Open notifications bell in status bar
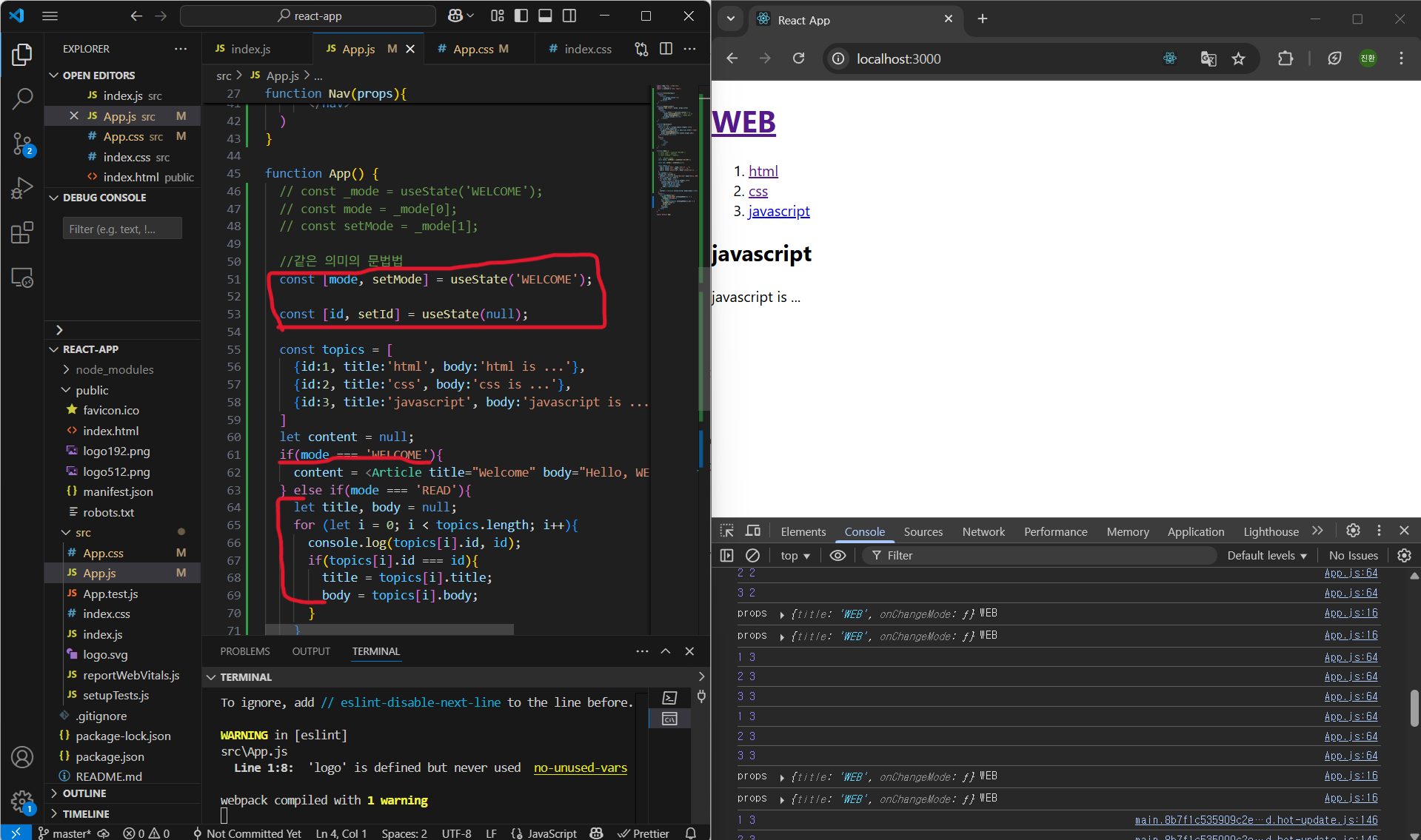Image resolution: width=1421 pixels, height=840 pixels. (691, 833)
